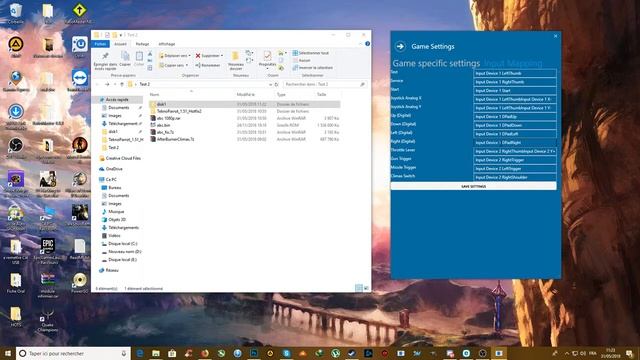Viewport: 640px width, 360px height.
Task: Select the Test mapping field showing LeftThumb
Action: point(515,73)
